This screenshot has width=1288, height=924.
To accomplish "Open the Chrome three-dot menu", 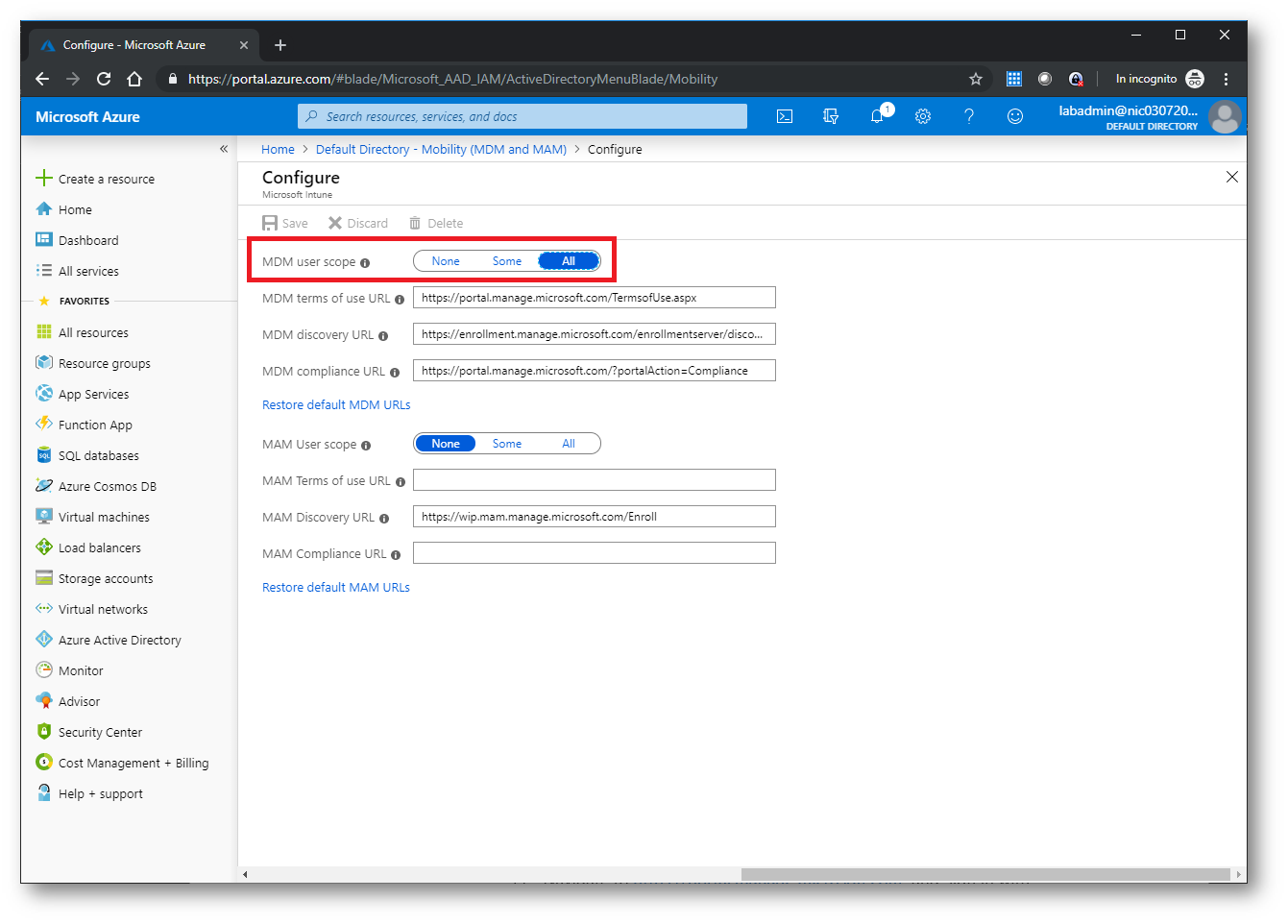I will pos(1227,79).
